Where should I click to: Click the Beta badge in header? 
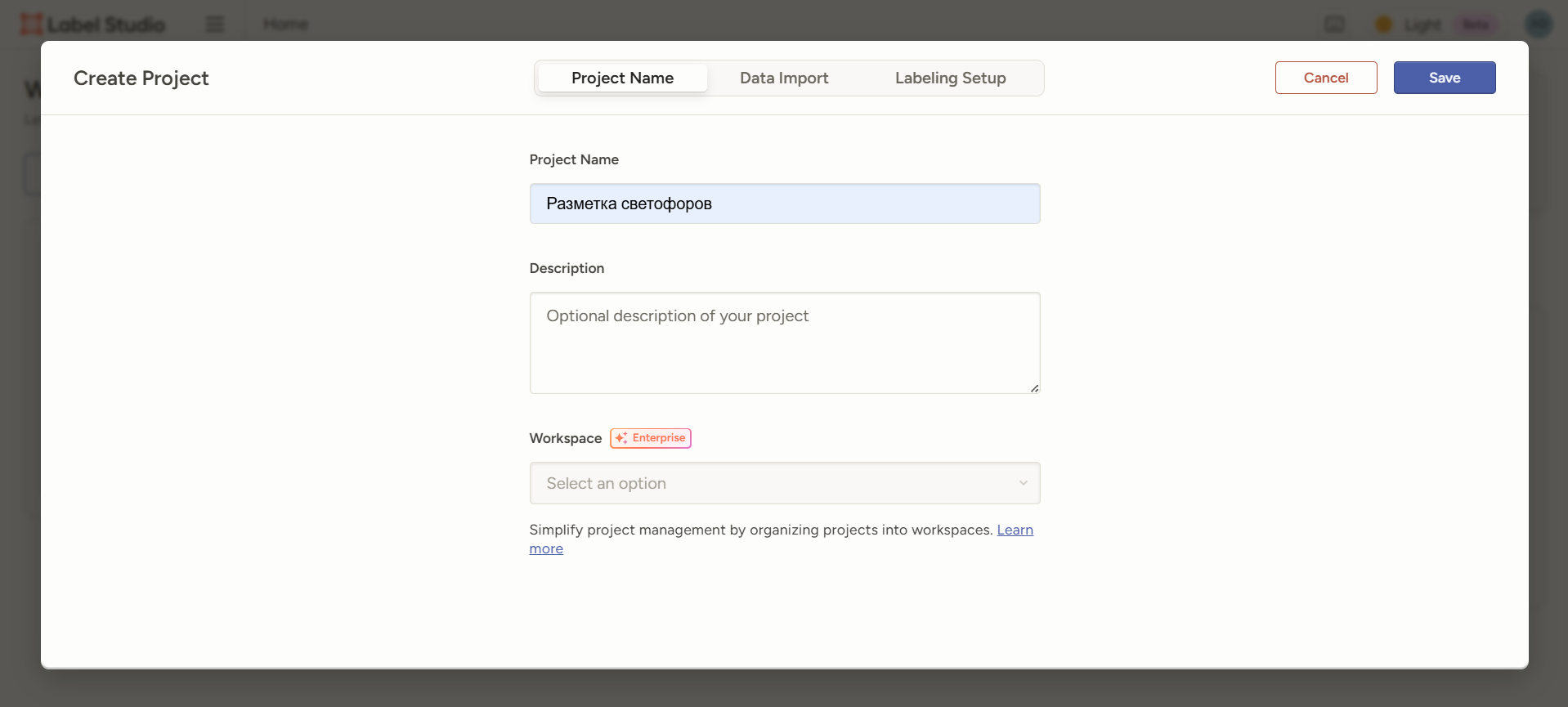pos(1475,25)
